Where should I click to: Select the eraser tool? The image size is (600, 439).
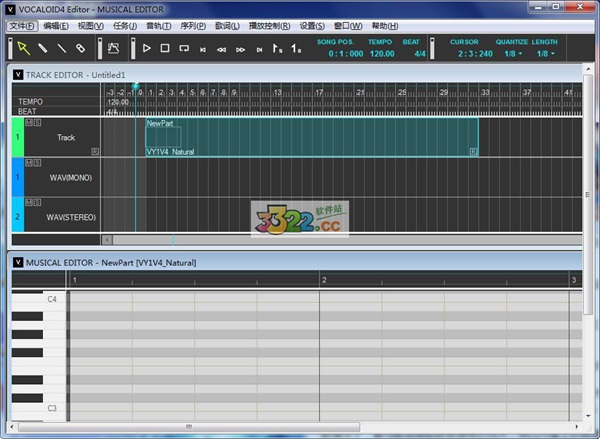click(81, 47)
